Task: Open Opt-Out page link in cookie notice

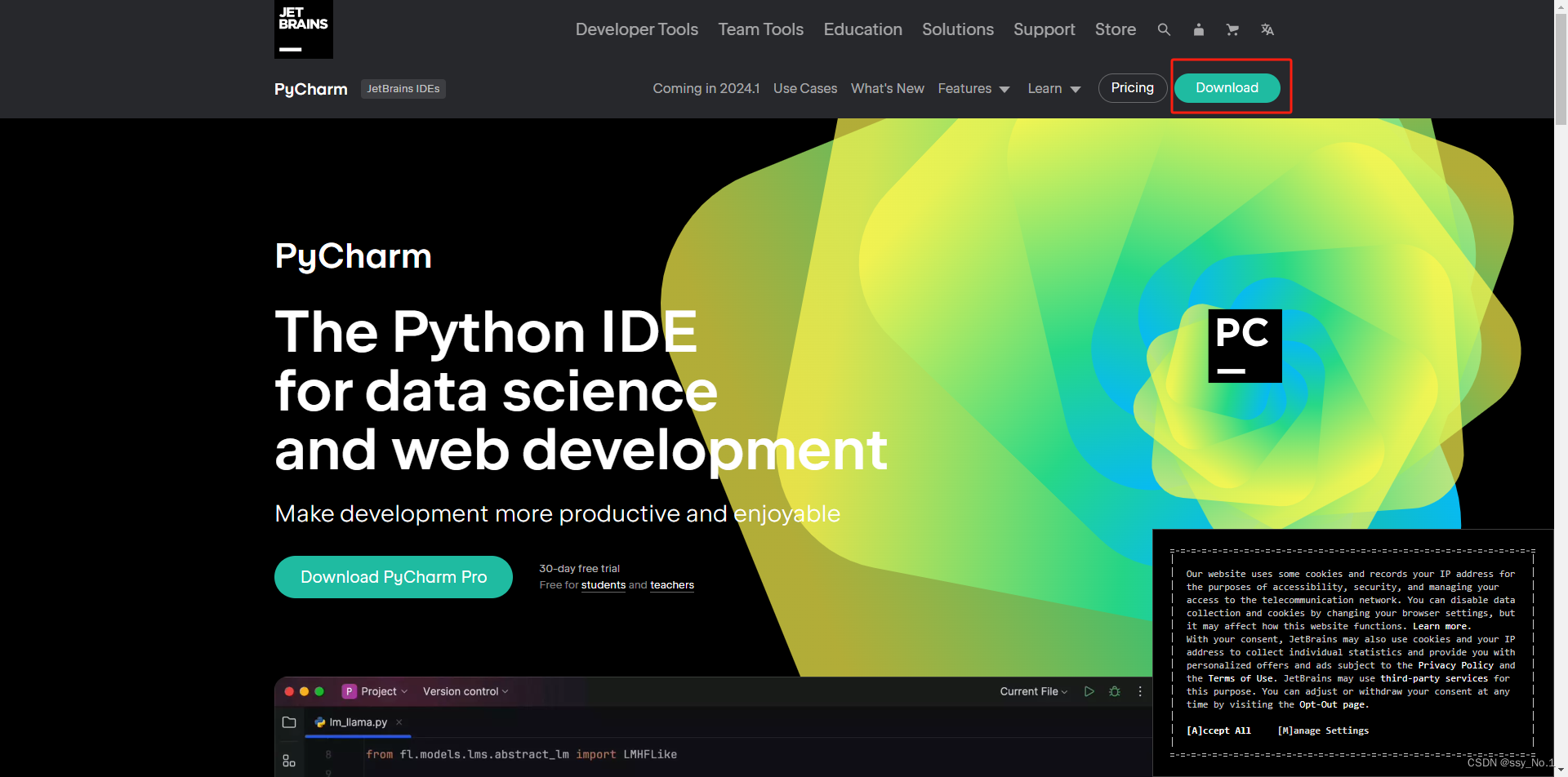Action: [x=1331, y=704]
